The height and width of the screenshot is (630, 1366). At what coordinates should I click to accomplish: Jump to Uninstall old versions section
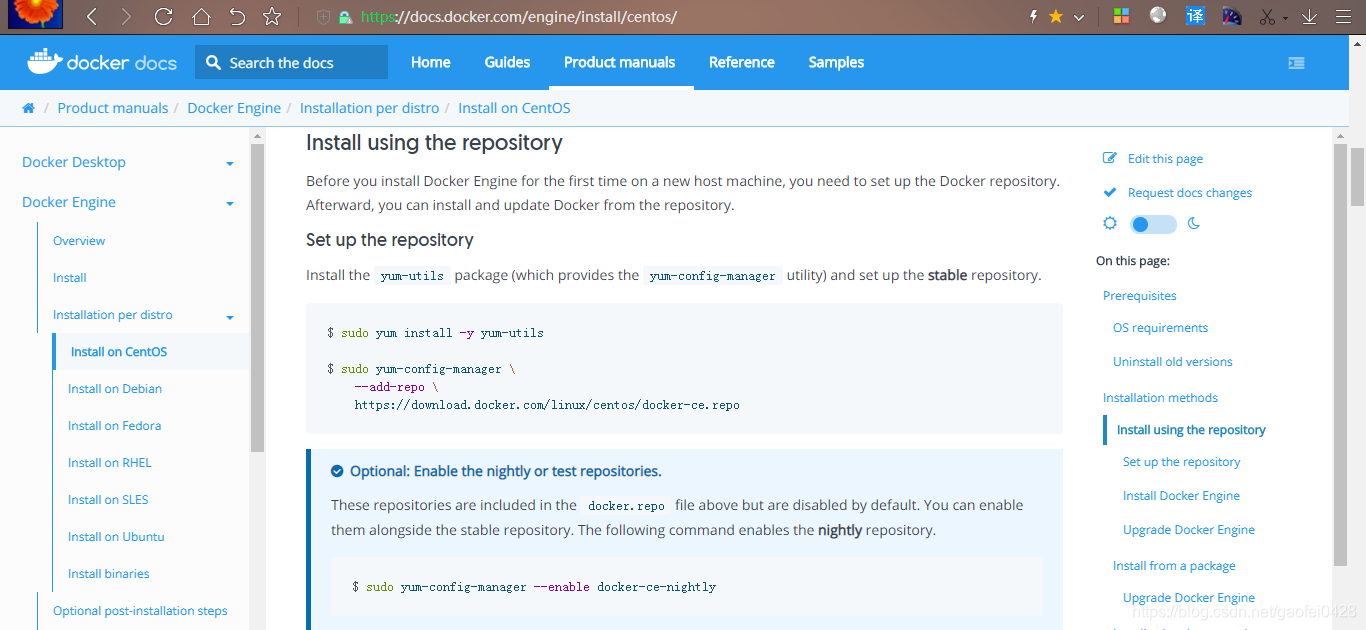pos(1173,362)
